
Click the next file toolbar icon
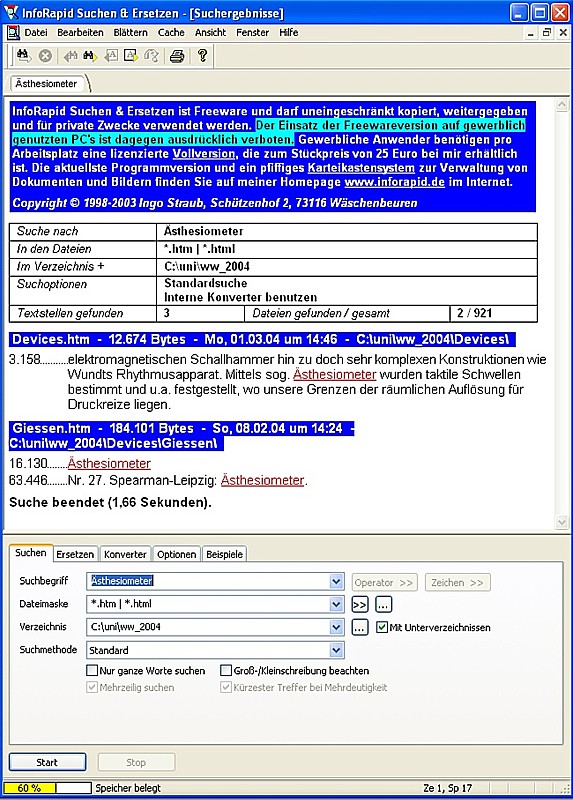pos(131,56)
